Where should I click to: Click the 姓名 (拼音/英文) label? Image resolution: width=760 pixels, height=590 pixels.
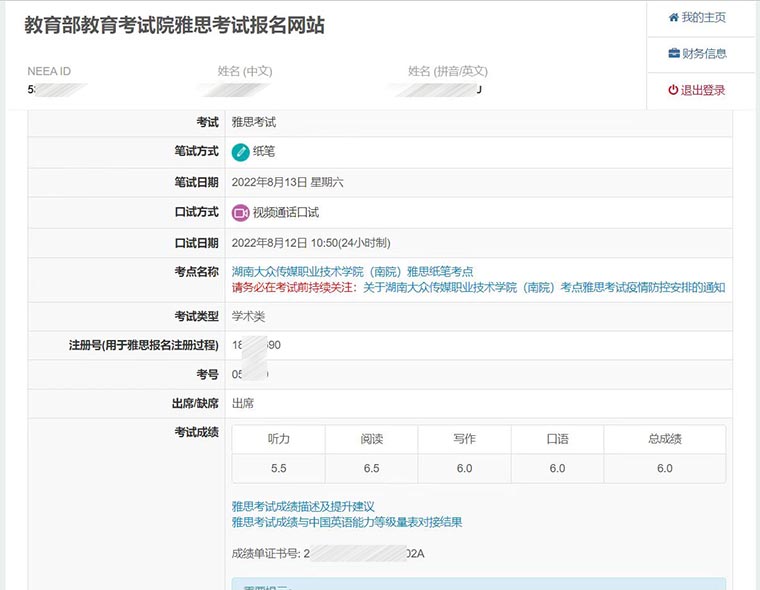(x=448, y=72)
